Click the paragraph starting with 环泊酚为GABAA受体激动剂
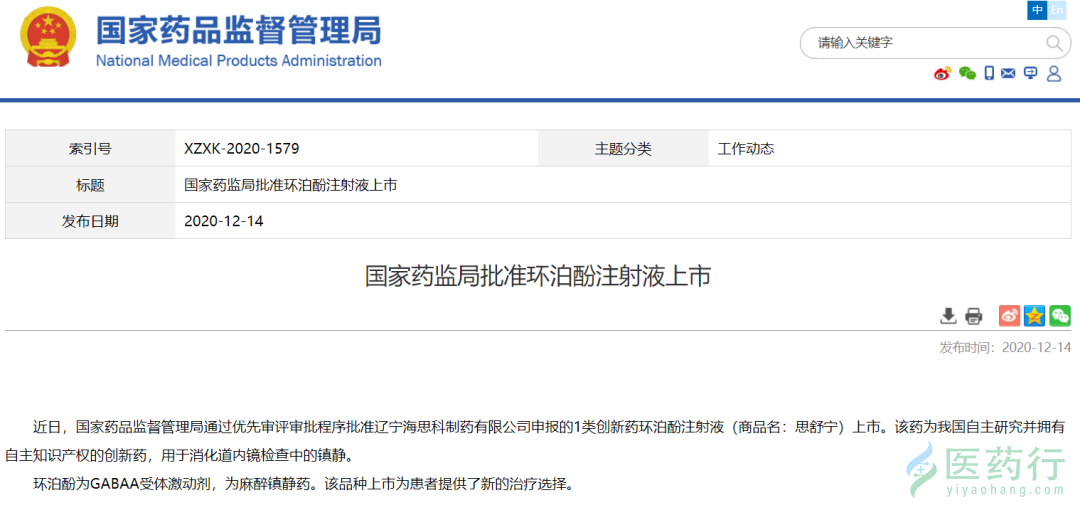 point(303,484)
